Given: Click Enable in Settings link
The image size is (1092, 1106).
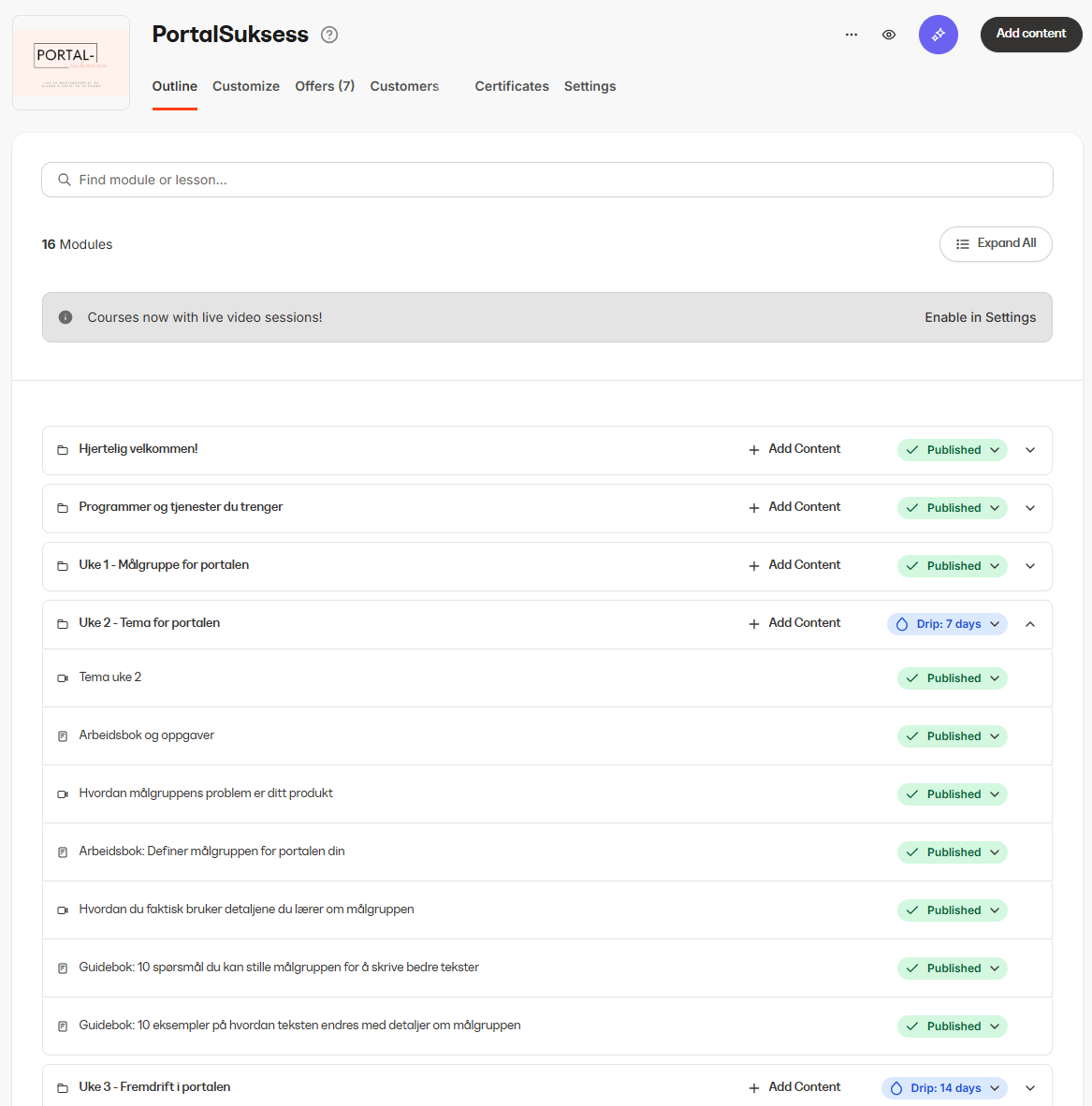Looking at the screenshot, I should point(981,317).
